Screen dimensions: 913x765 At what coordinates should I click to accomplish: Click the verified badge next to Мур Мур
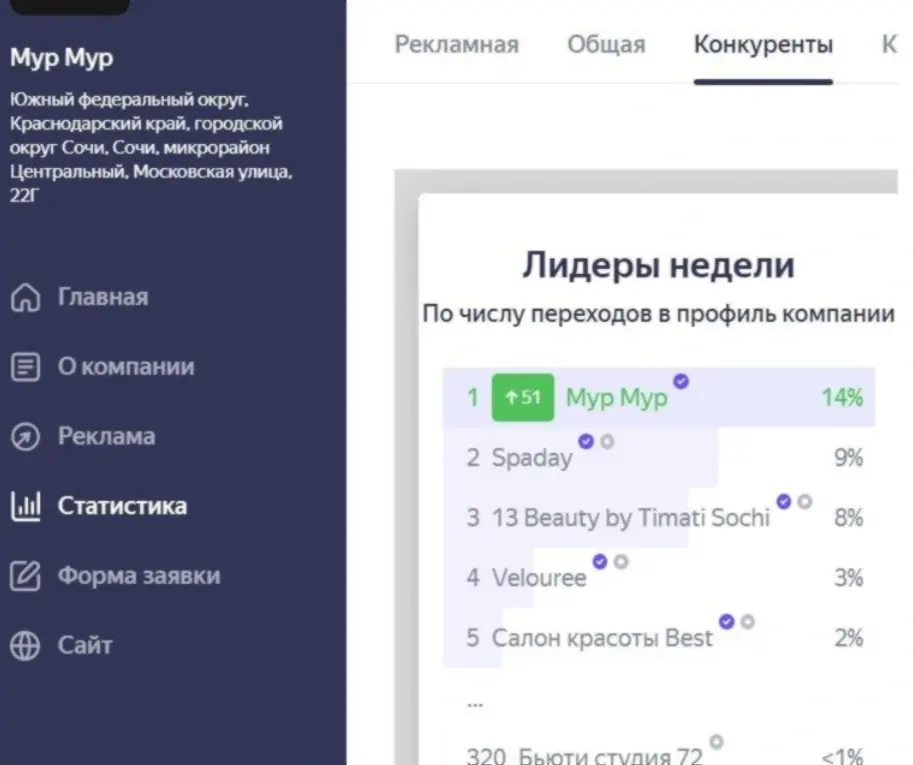[x=681, y=381]
